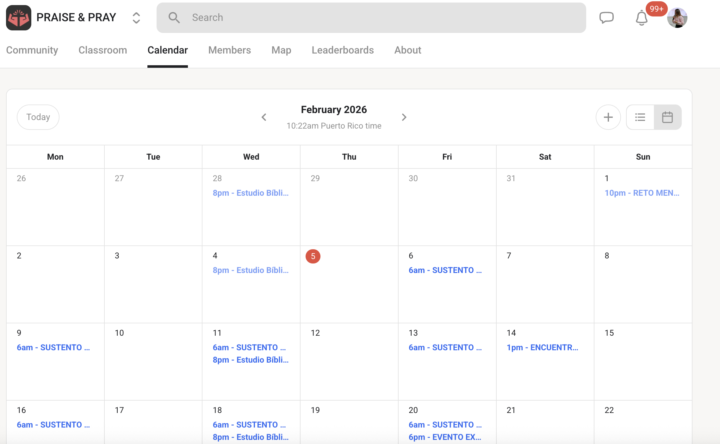720x444 pixels.
Task: Open Feb 20 6am SUSTENTO event
Action: 445,425
